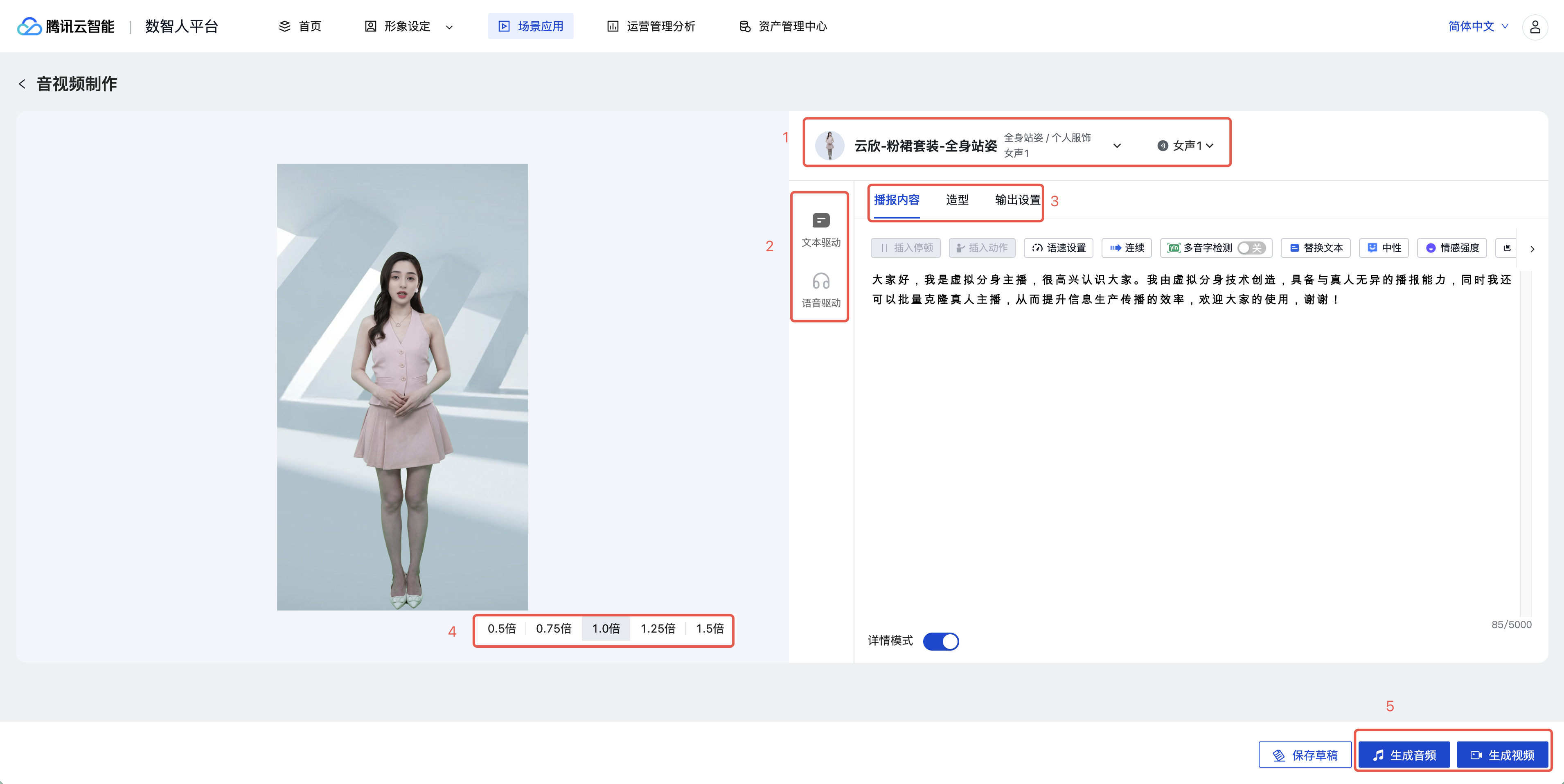Turn off the 详情模式 detail mode switch

click(x=940, y=641)
